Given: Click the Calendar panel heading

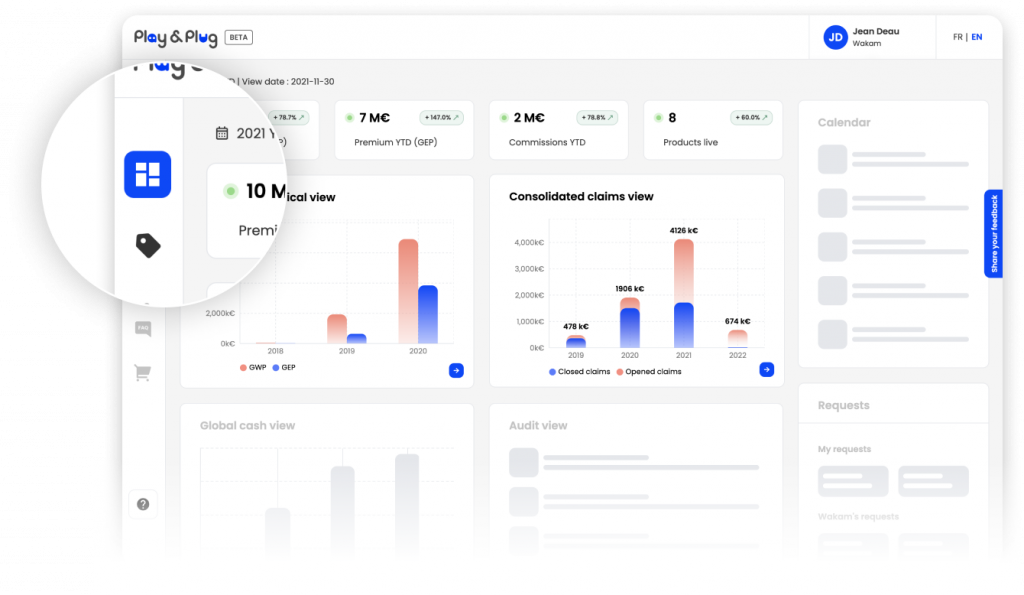Looking at the screenshot, I should pyautogui.click(x=844, y=122).
